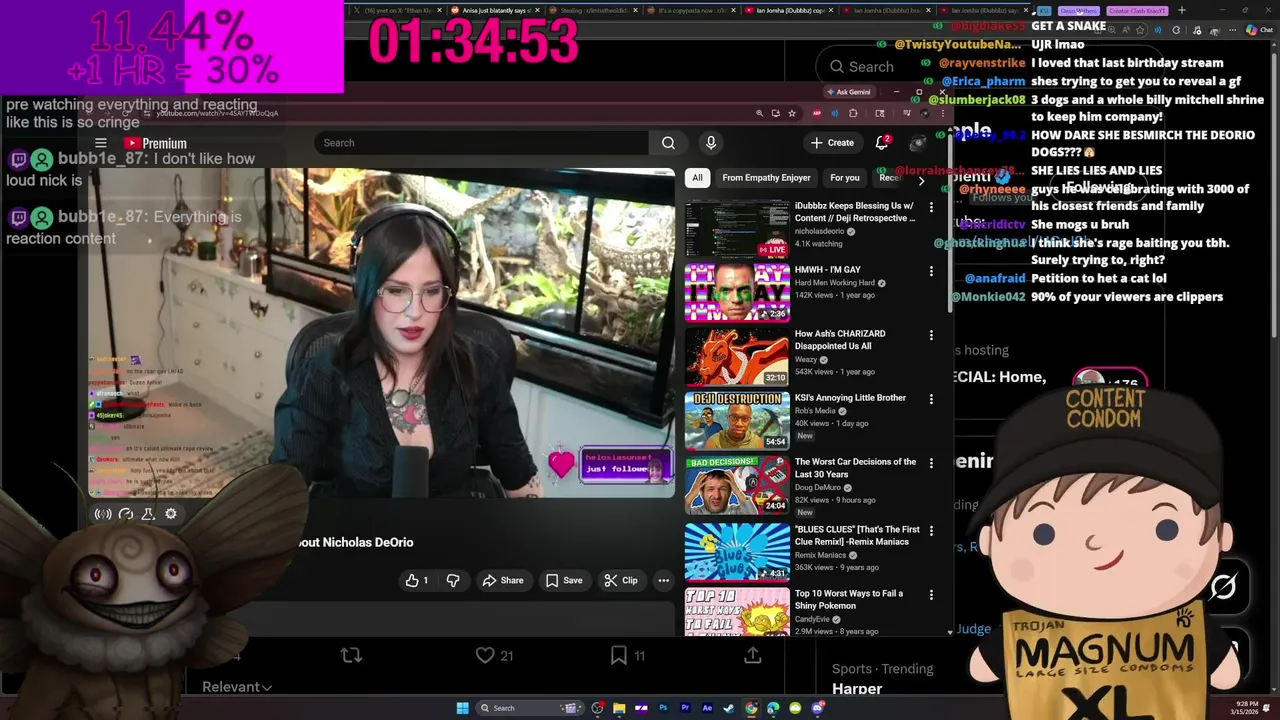Screen dimensions: 1280x720
Task: Open options menu for HMWH - I'M GAY
Action: tap(931, 271)
